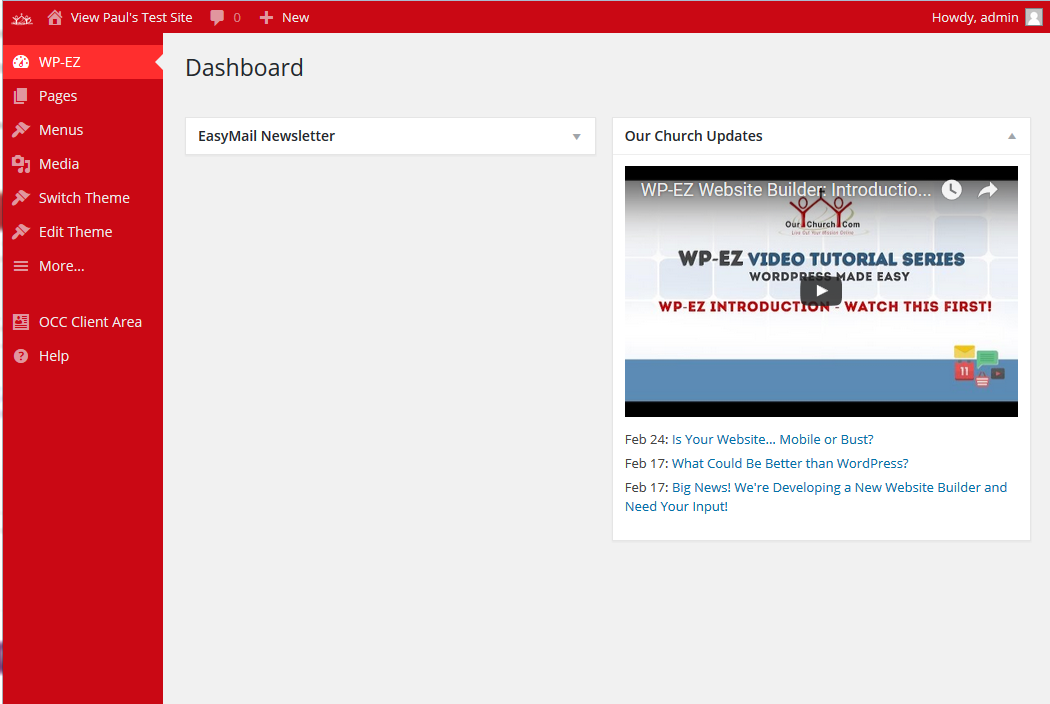Image resolution: width=1050 pixels, height=704 pixels.
Task: Open the OCC Client Area menu item
Action: pos(82,322)
